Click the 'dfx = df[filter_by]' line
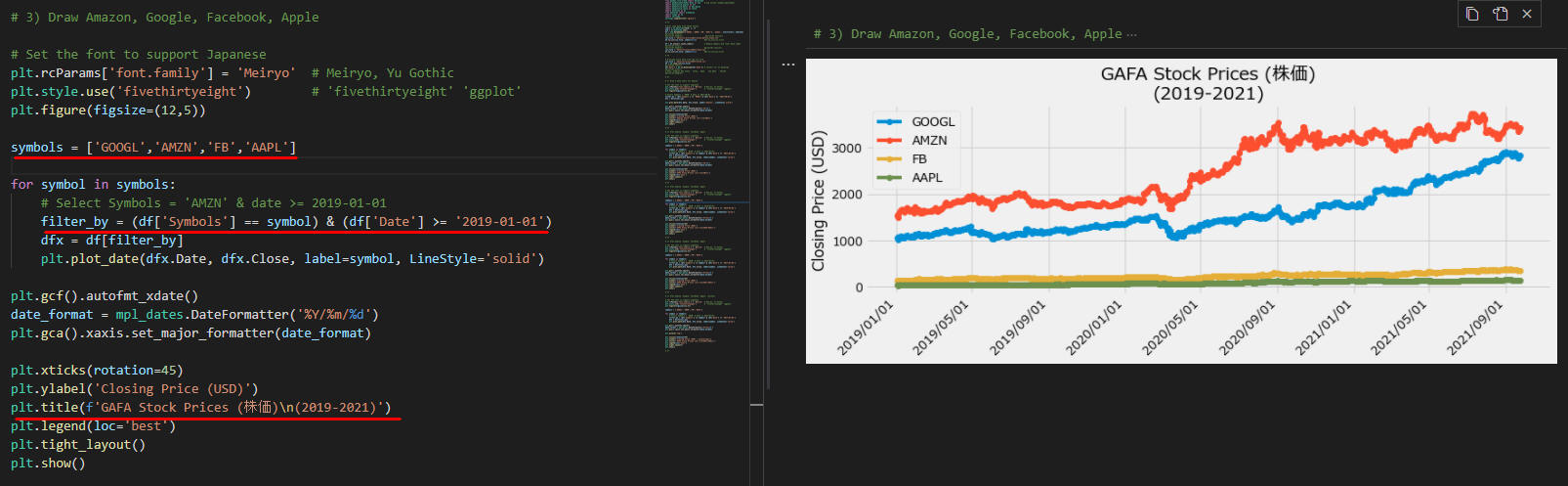Screen dimensions: 1568x486 (x=112, y=240)
